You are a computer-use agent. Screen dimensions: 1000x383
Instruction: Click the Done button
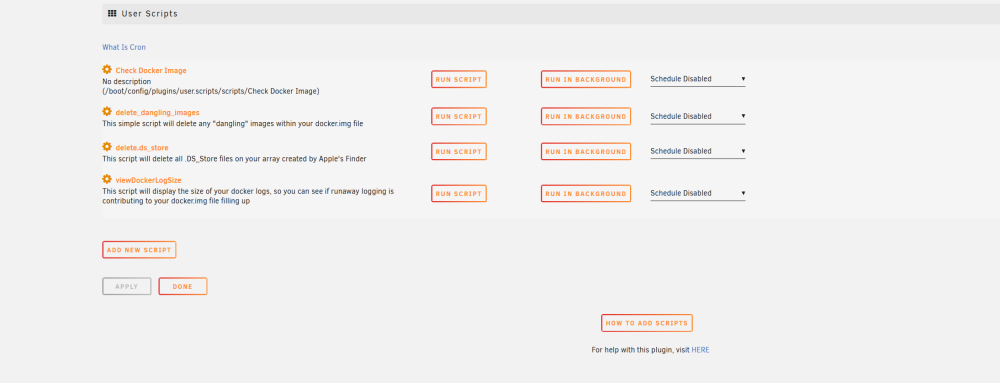182,287
